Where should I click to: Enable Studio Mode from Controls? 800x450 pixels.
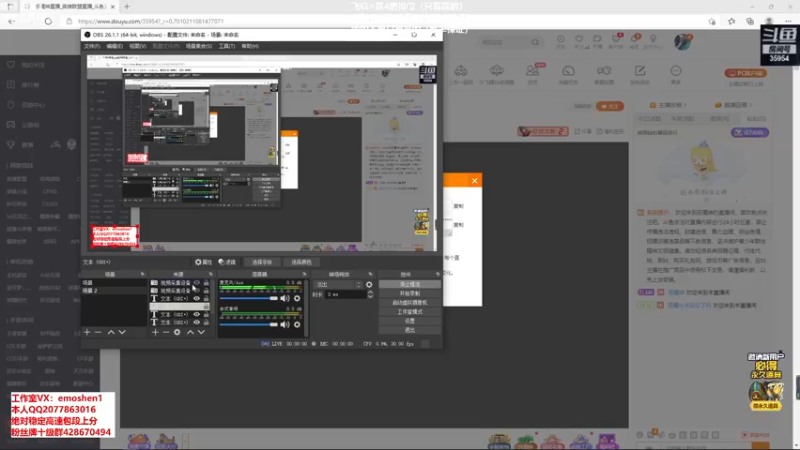409,312
